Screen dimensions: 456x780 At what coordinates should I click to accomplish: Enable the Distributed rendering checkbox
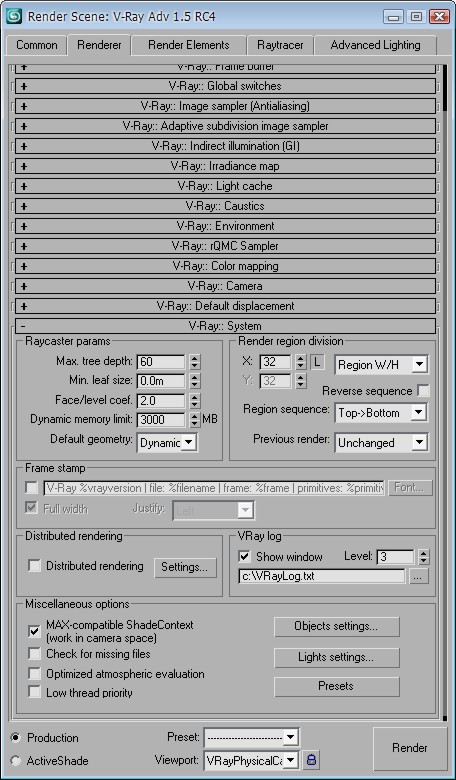tap(34, 566)
